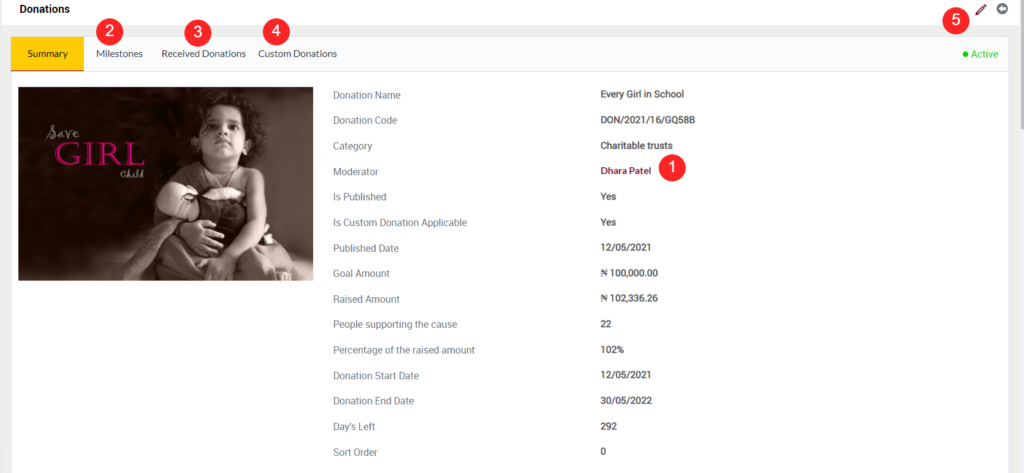Click the Raised Amount value 102,336.26

coord(629,299)
